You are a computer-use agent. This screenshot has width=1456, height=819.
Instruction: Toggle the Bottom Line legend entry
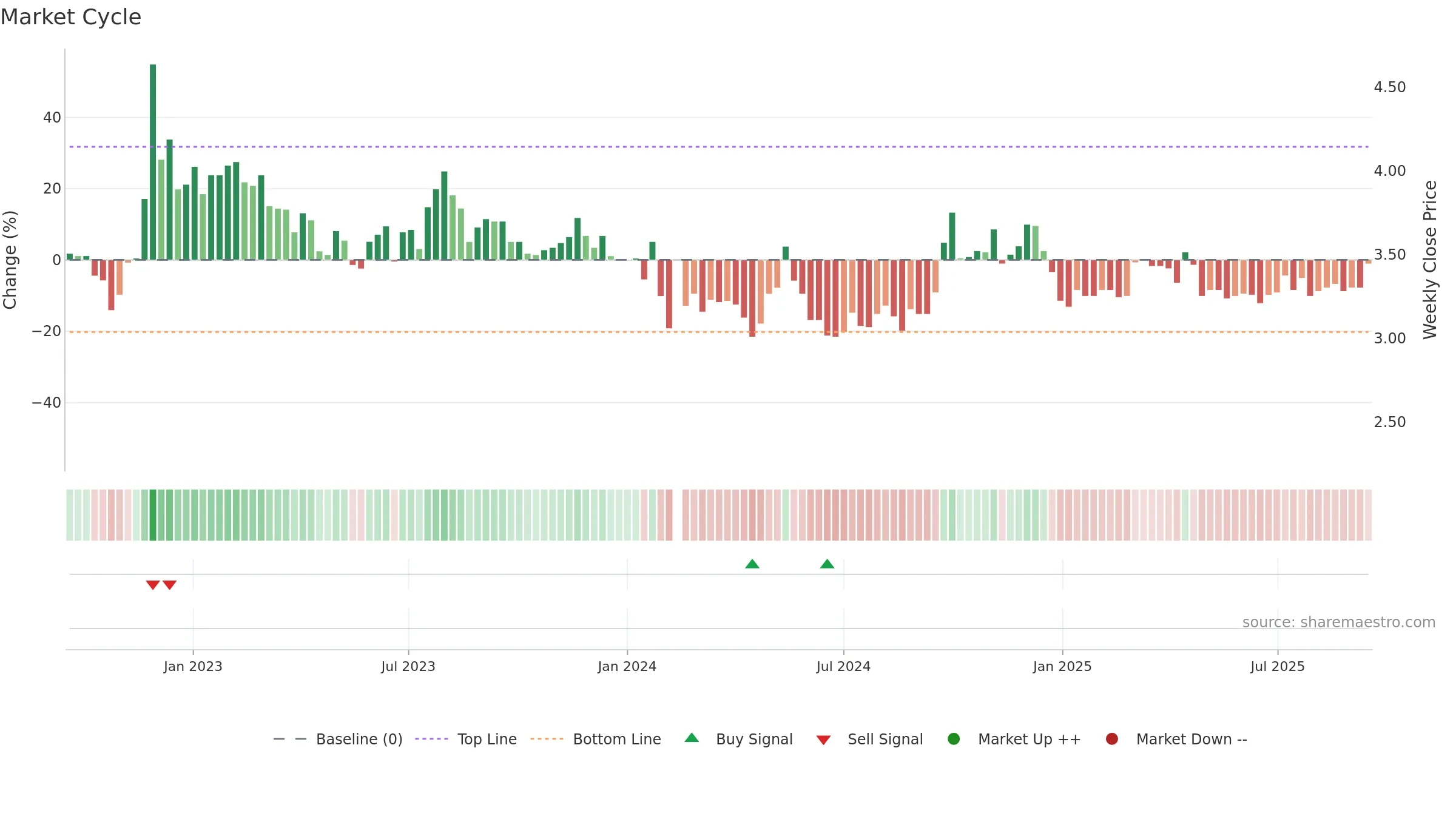coord(596,739)
